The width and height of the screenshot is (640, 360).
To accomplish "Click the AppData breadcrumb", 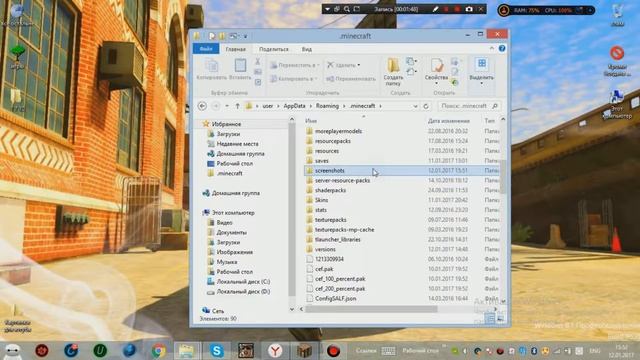I will point(294,106).
